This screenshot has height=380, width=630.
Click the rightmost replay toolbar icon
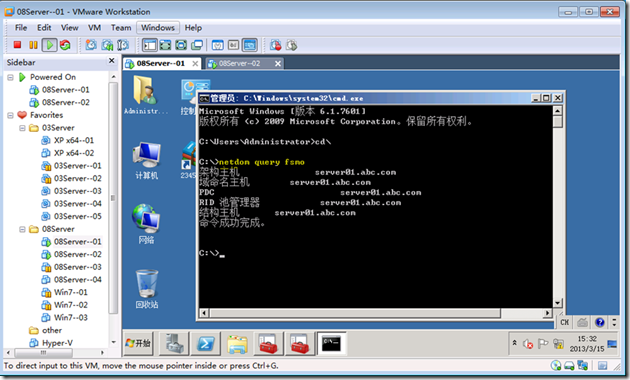click(x=292, y=45)
